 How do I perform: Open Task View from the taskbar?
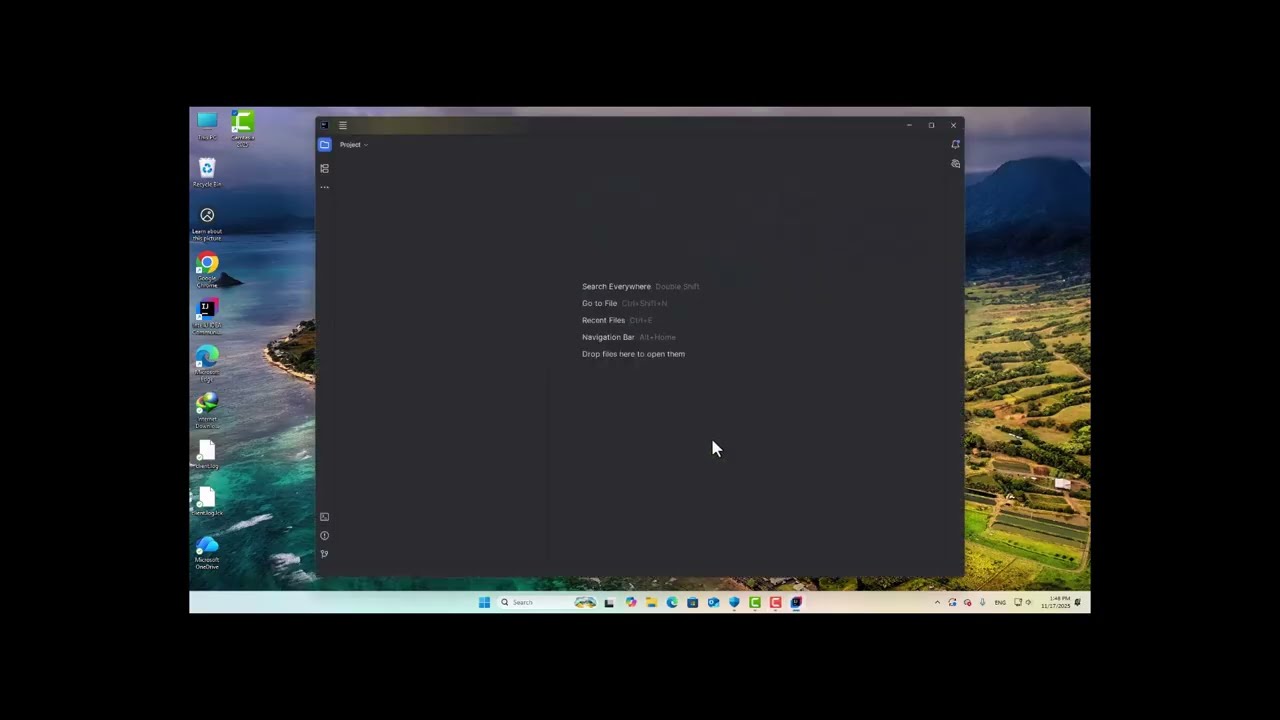(609, 602)
